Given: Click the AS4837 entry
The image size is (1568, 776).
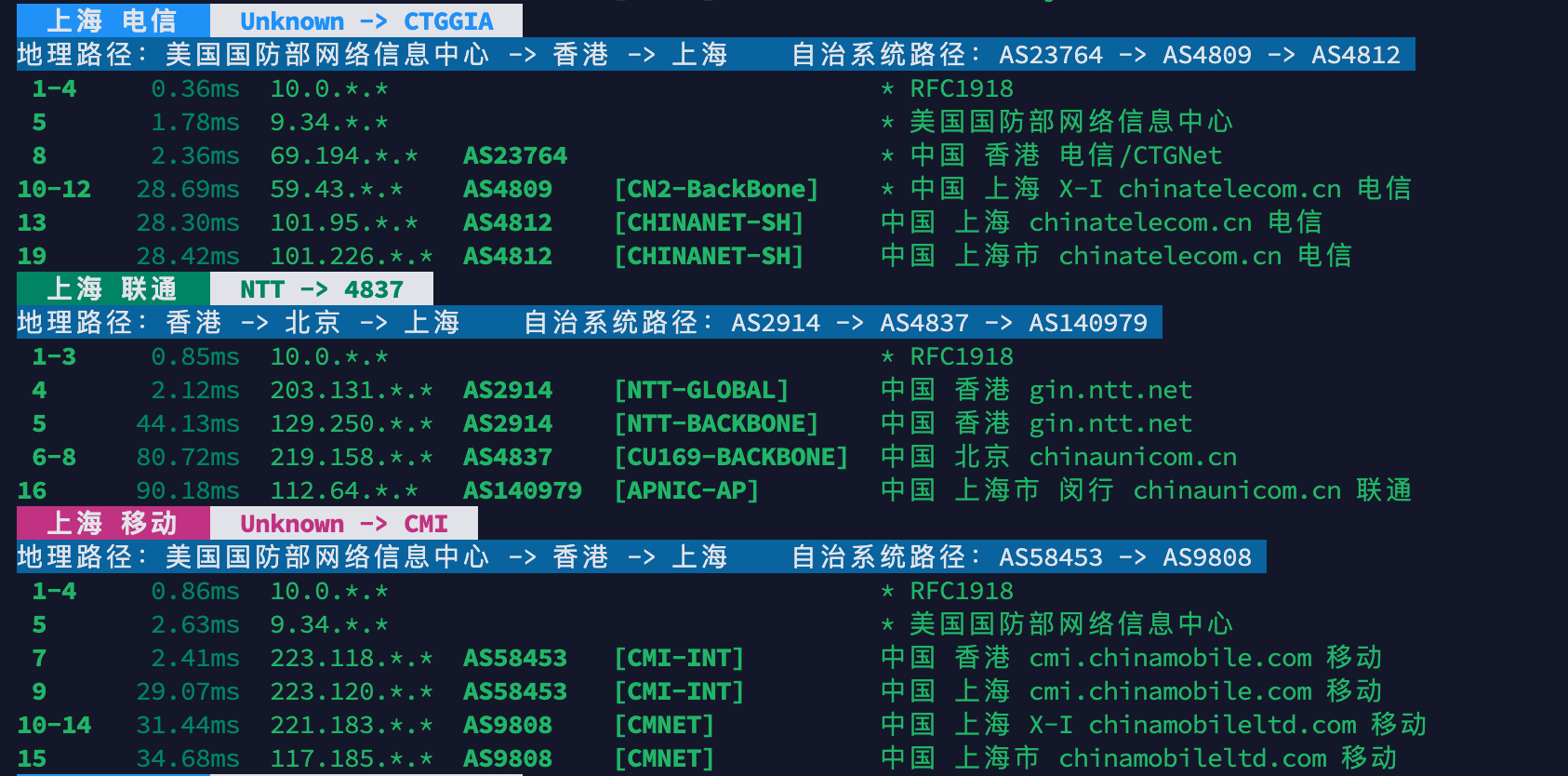Looking at the screenshot, I should pyautogui.click(x=508, y=456).
